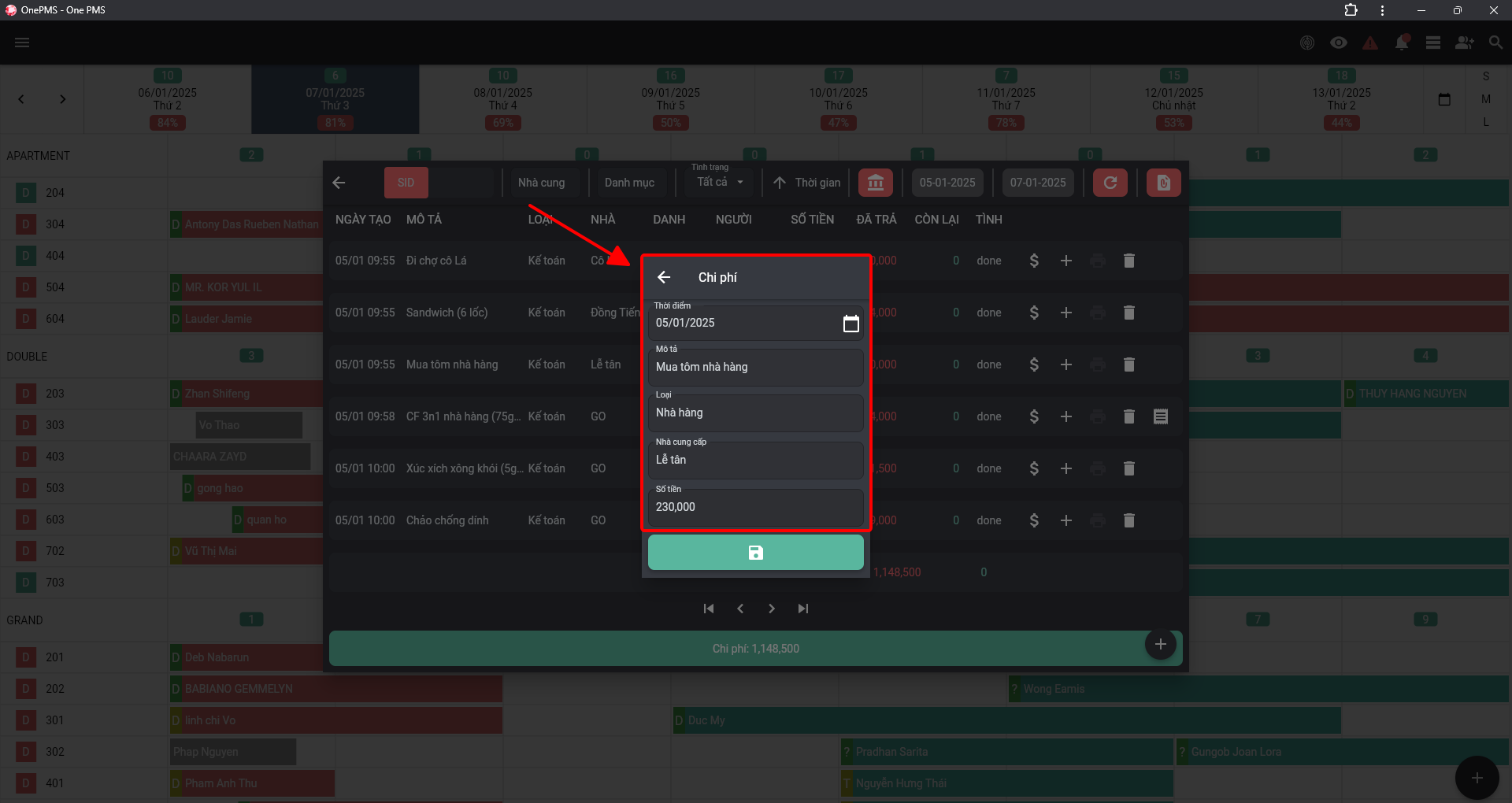Click the bank building icon button
Image resolution: width=1512 pixels, height=803 pixels.
pos(875,183)
